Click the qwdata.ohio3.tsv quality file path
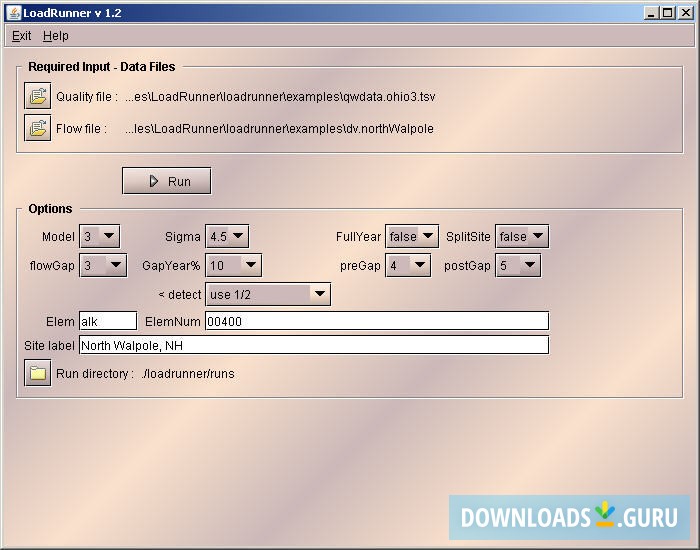This screenshot has height=550, width=700. tap(280, 96)
